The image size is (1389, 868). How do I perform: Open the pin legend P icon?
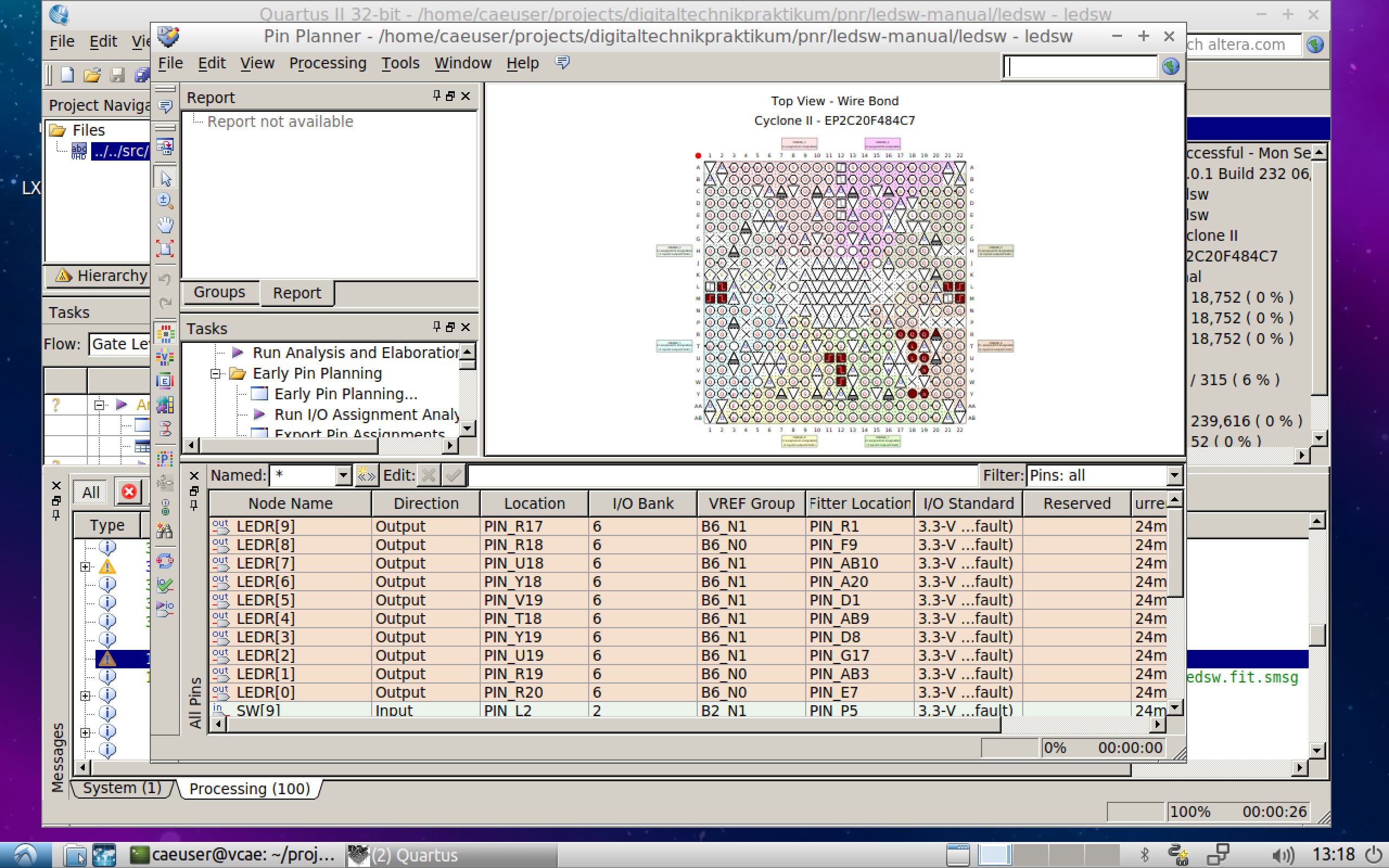click(x=165, y=458)
